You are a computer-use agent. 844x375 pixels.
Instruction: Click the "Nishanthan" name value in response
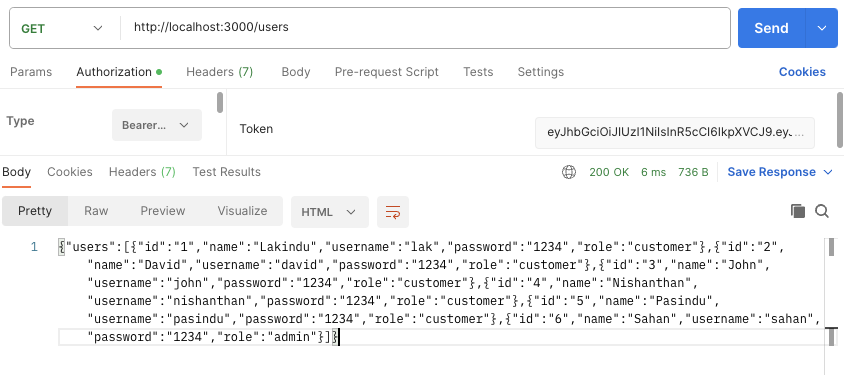click(x=651, y=283)
